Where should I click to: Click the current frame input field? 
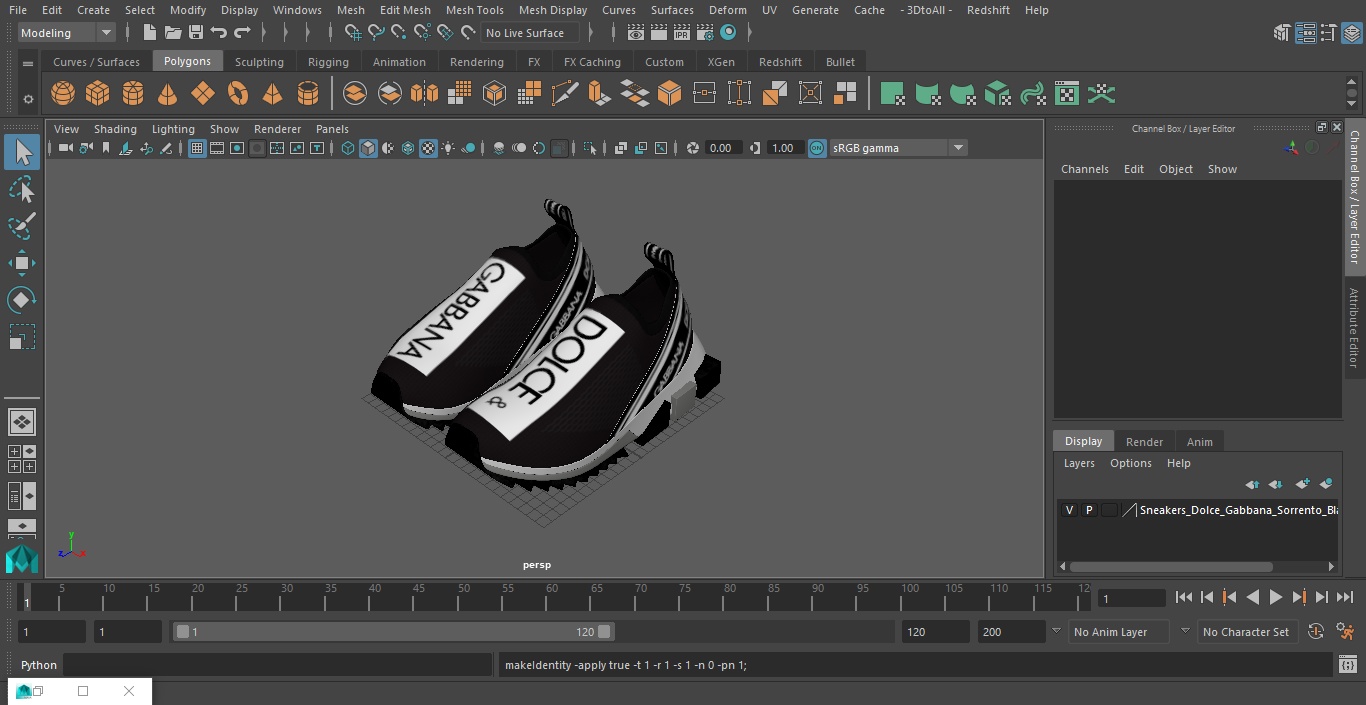click(x=1131, y=598)
